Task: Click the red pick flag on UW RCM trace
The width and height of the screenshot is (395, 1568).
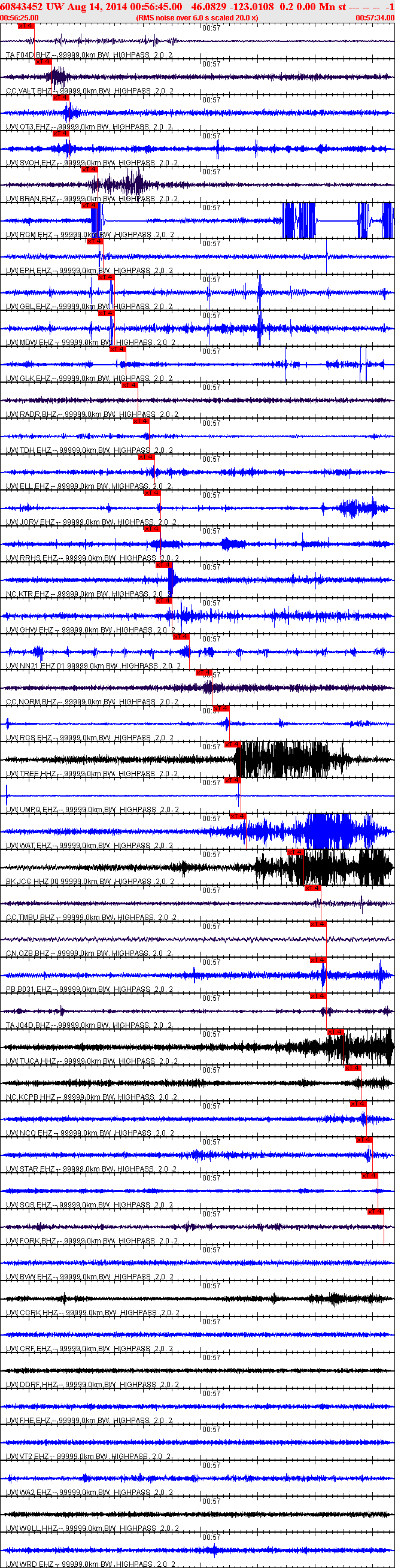Action: click(89, 205)
